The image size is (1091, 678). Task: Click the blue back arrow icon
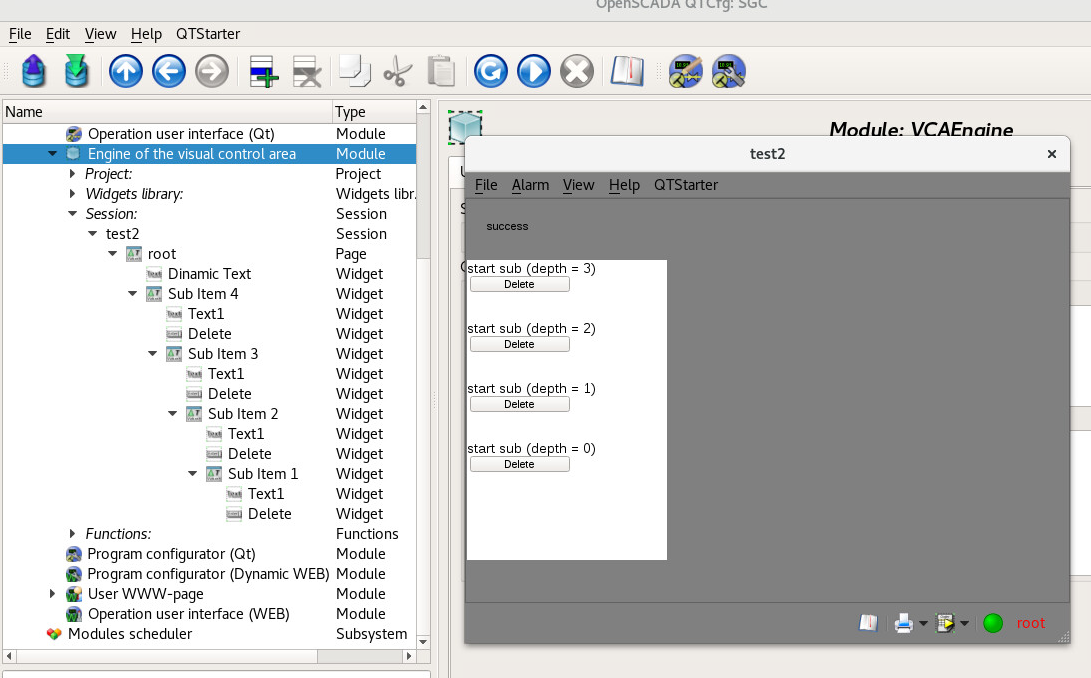click(x=169, y=72)
